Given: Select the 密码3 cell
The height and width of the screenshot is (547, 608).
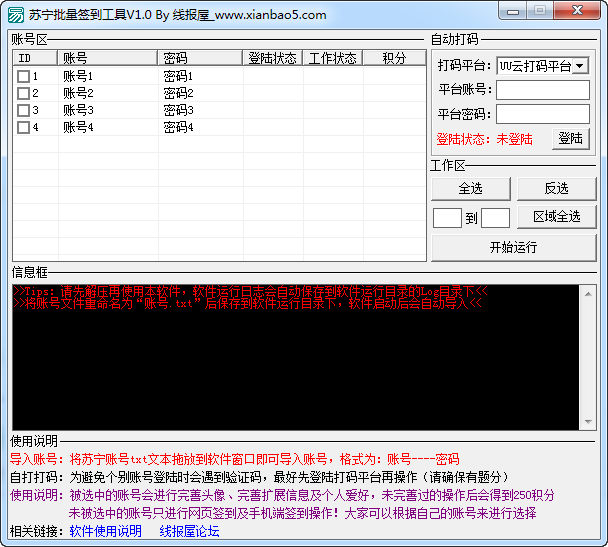Looking at the screenshot, I should click(x=178, y=110).
